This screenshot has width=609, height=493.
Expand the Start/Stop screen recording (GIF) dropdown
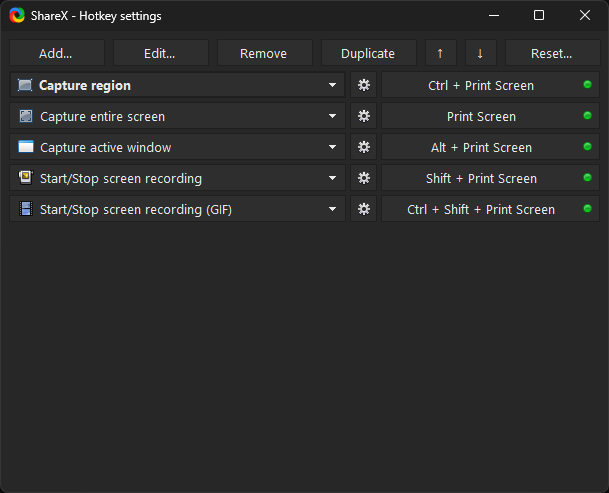click(332, 209)
